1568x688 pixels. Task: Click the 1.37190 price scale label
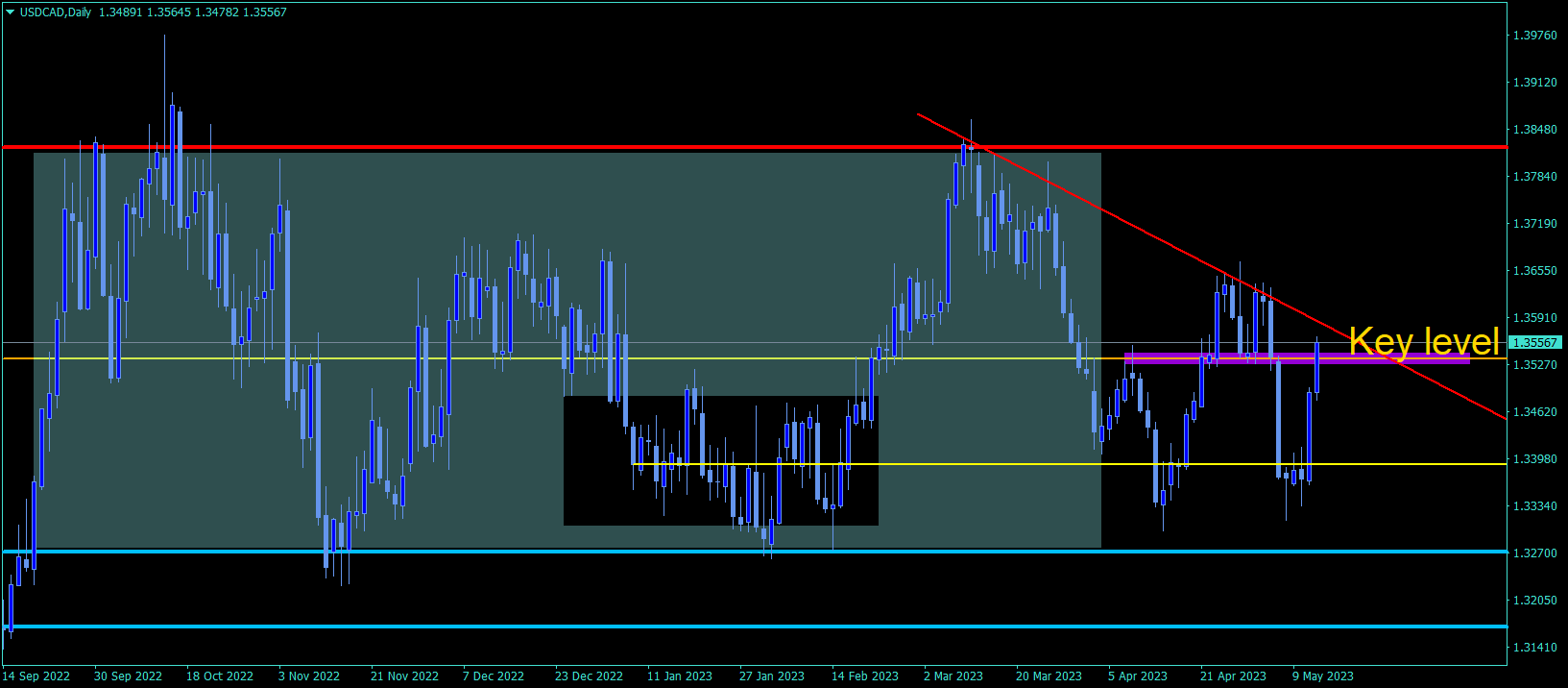tap(1534, 224)
